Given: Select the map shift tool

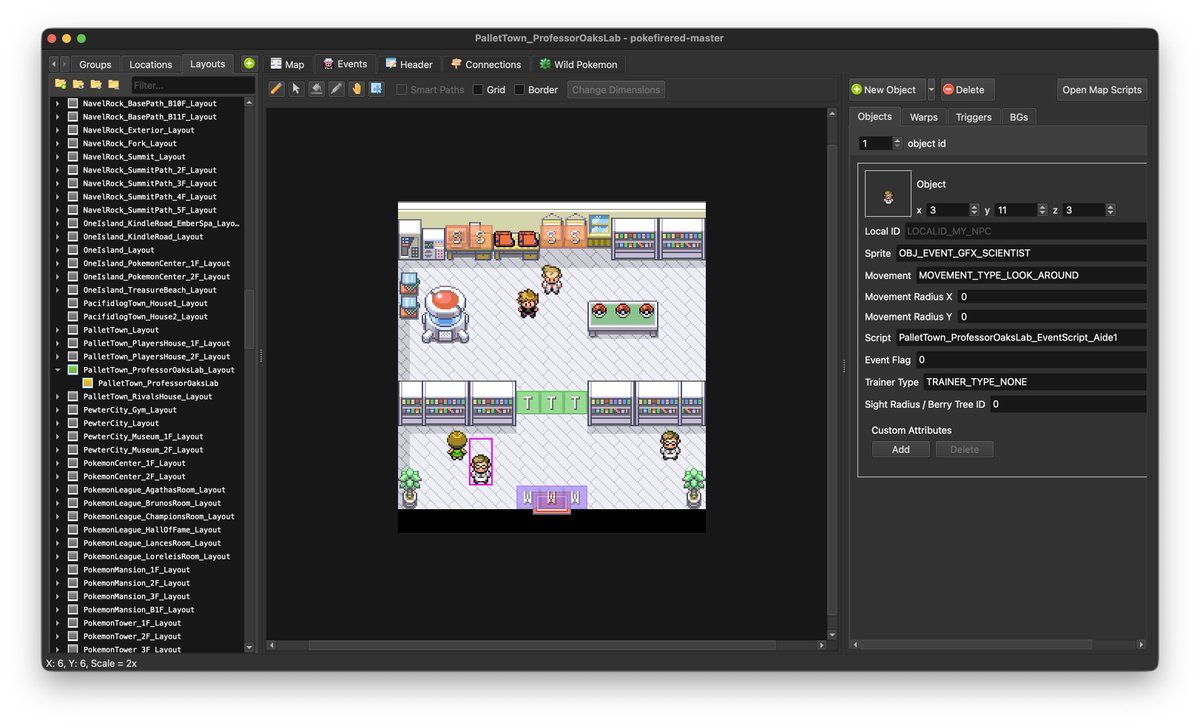Looking at the screenshot, I should tap(376, 89).
